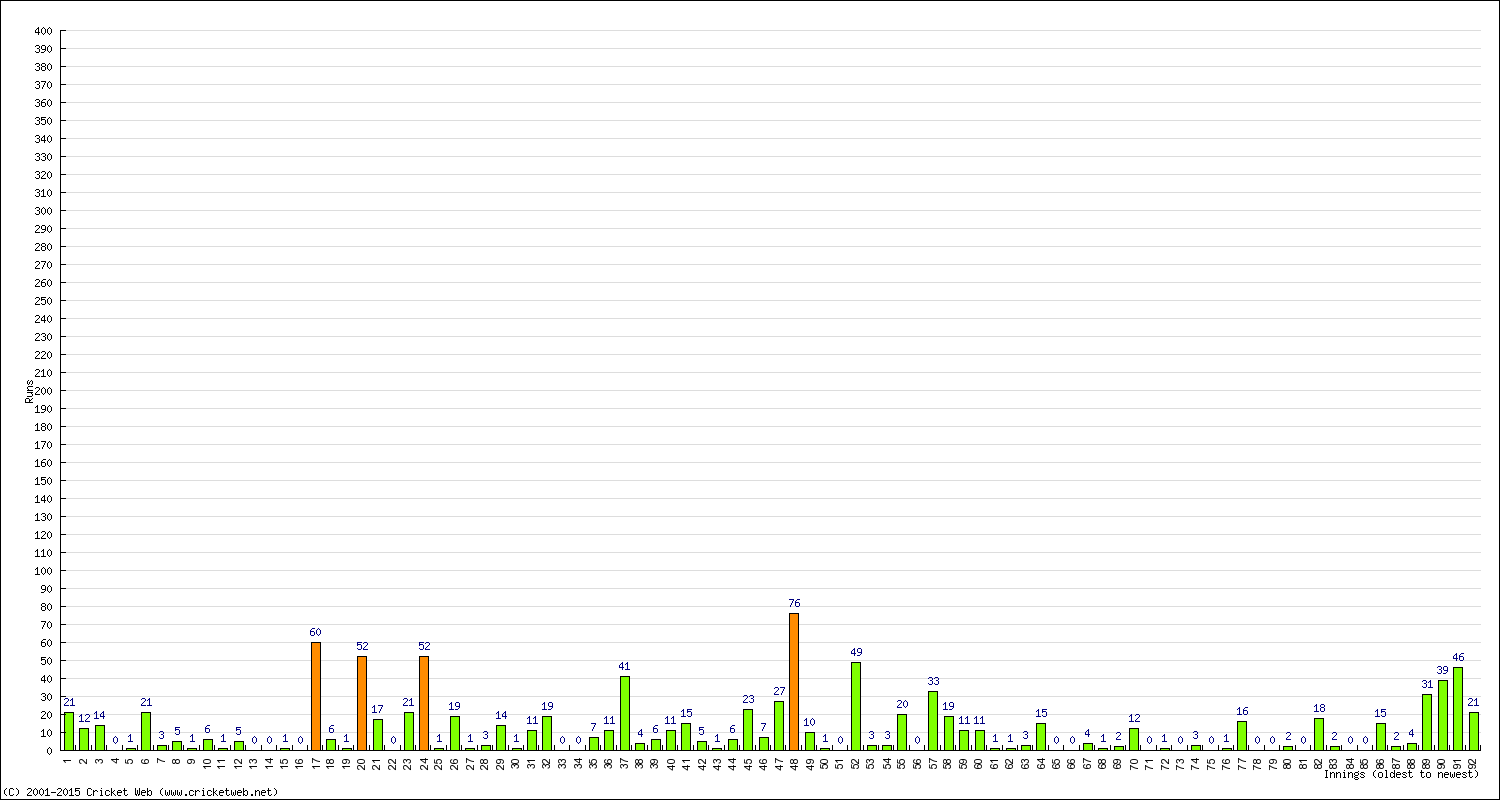Click the value label 60 above innings 17

tap(316, 633)
